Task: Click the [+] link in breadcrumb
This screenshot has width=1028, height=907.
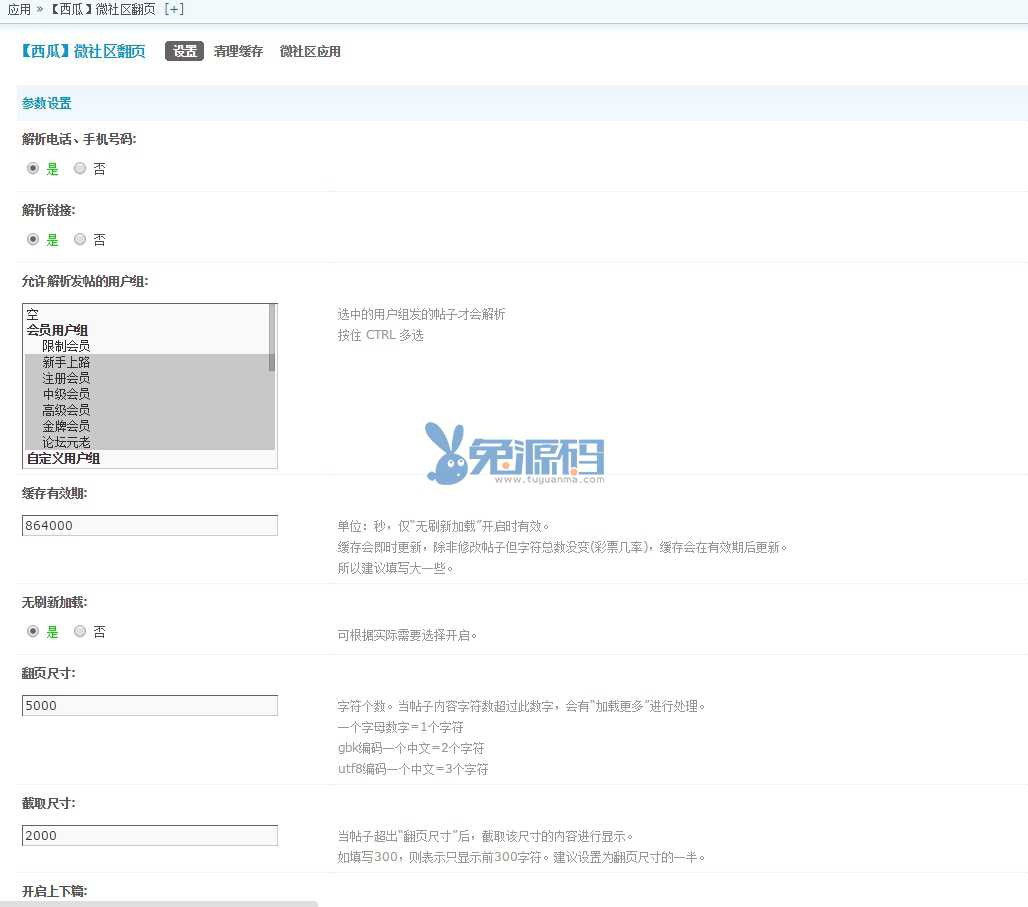Action: click(x=174, y=9)
